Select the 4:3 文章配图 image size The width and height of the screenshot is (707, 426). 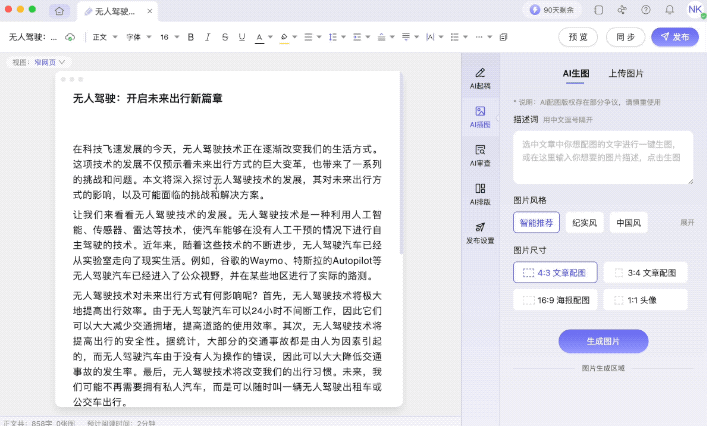[x=555, y=272]
